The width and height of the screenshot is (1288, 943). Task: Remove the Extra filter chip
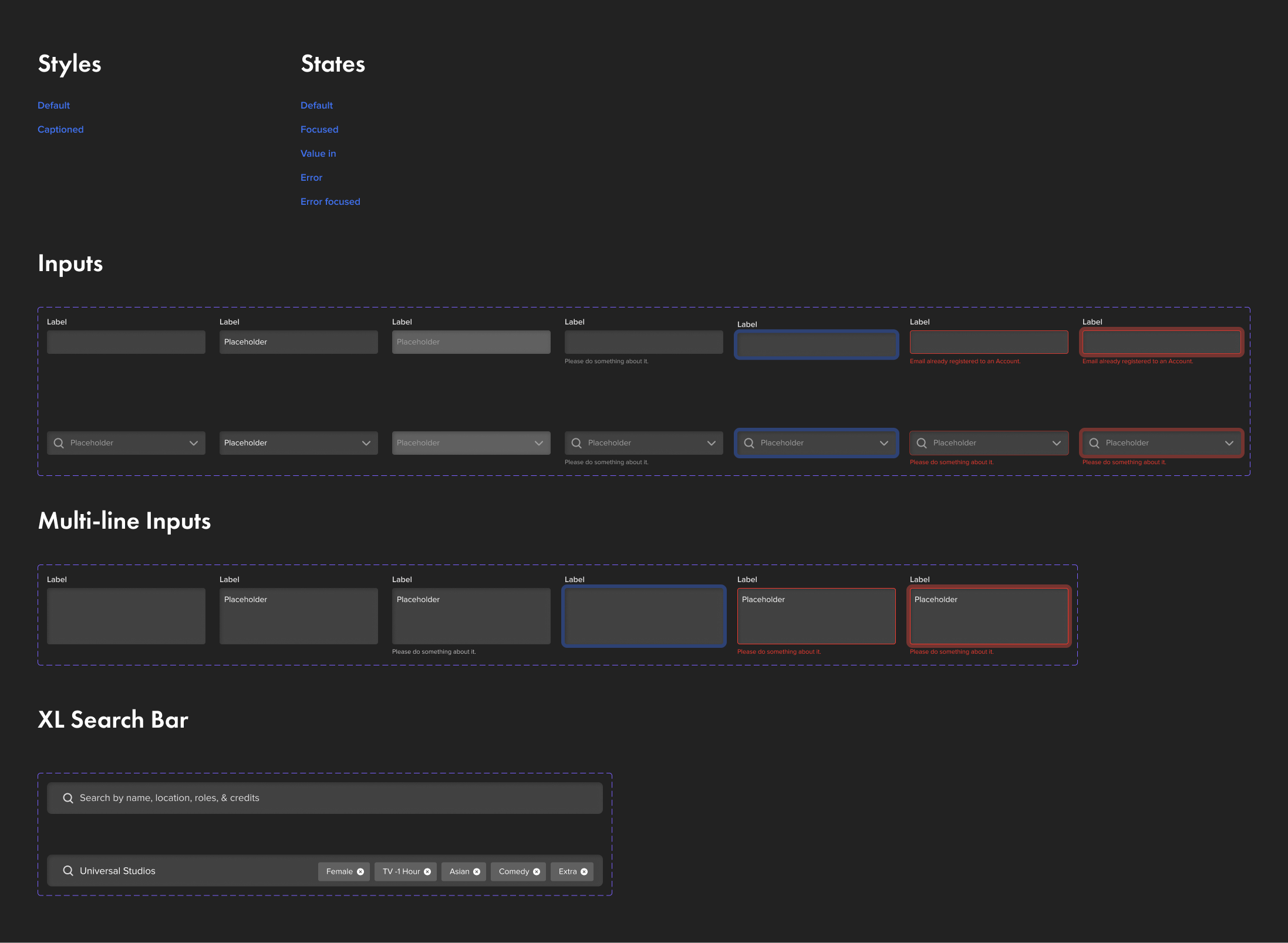pyautogui.click(x=583, y=871)
